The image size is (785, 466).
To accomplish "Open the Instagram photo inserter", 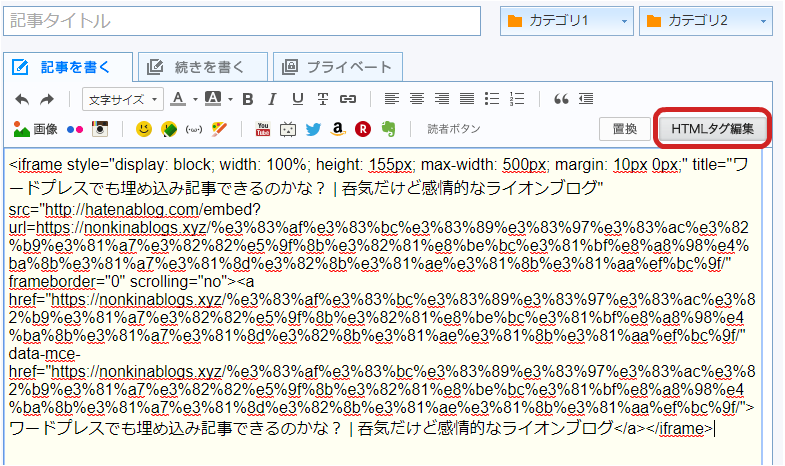I will (100, 129).
